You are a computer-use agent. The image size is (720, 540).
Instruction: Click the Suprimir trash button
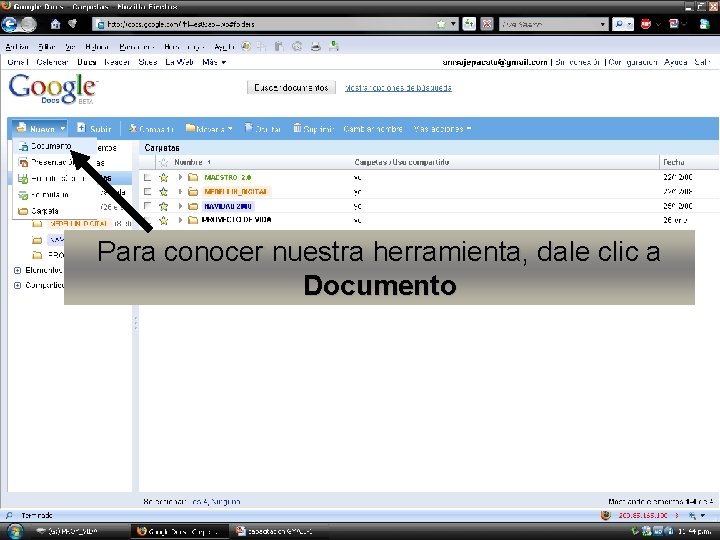313,129
